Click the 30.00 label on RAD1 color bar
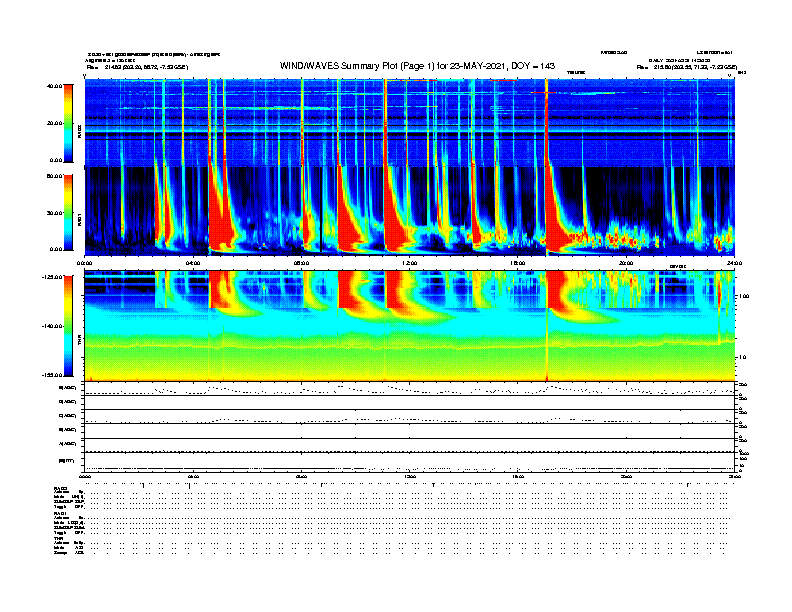792x612 pixels. point(54,213)
